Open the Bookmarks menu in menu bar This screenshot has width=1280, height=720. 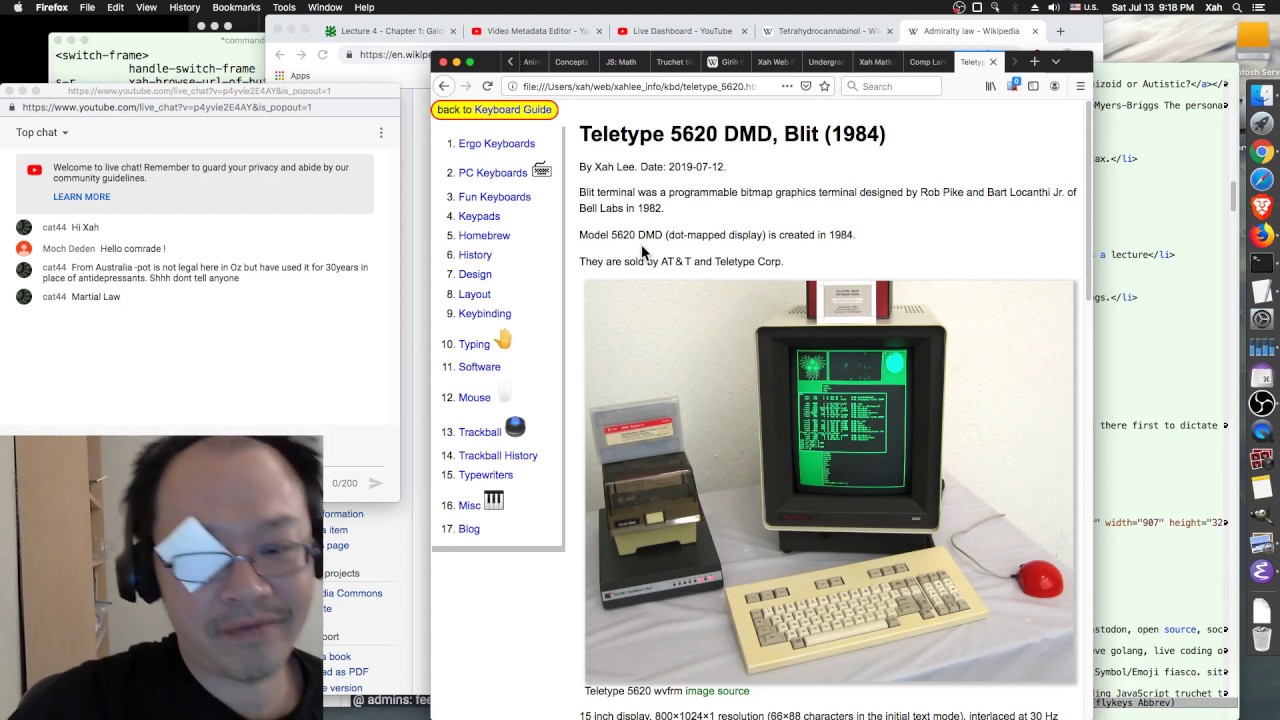[236, 7]
